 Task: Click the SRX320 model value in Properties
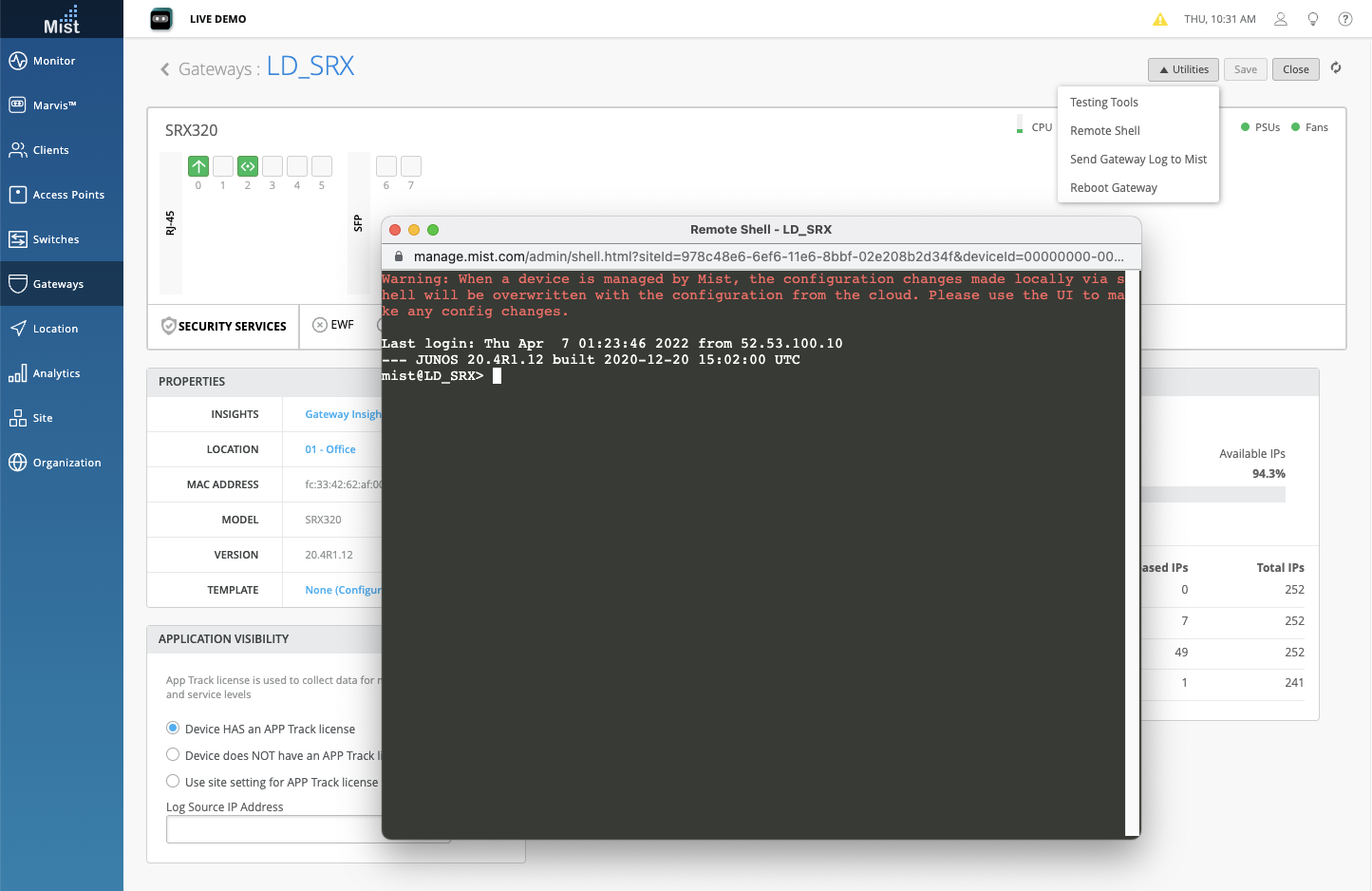point(323,520)
